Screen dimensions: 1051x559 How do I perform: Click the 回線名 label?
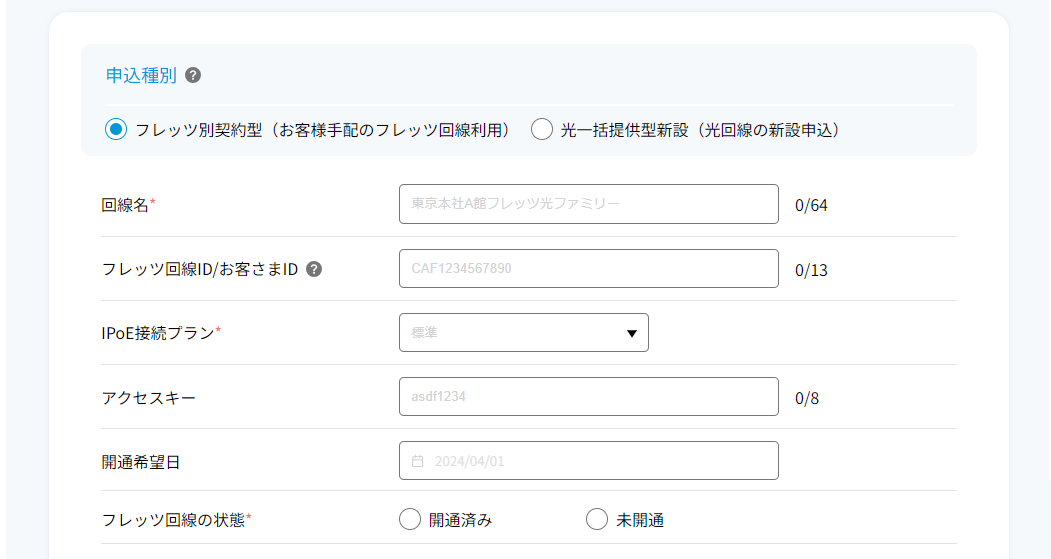pos(125,204)
